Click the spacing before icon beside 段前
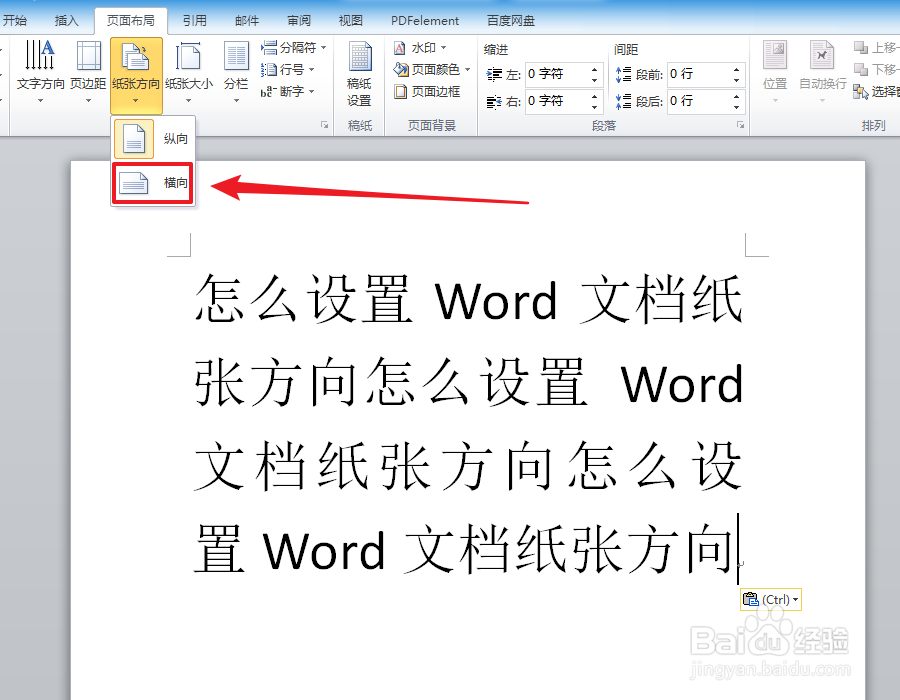This screenshot has height=700, width=900. pos(623,75)
